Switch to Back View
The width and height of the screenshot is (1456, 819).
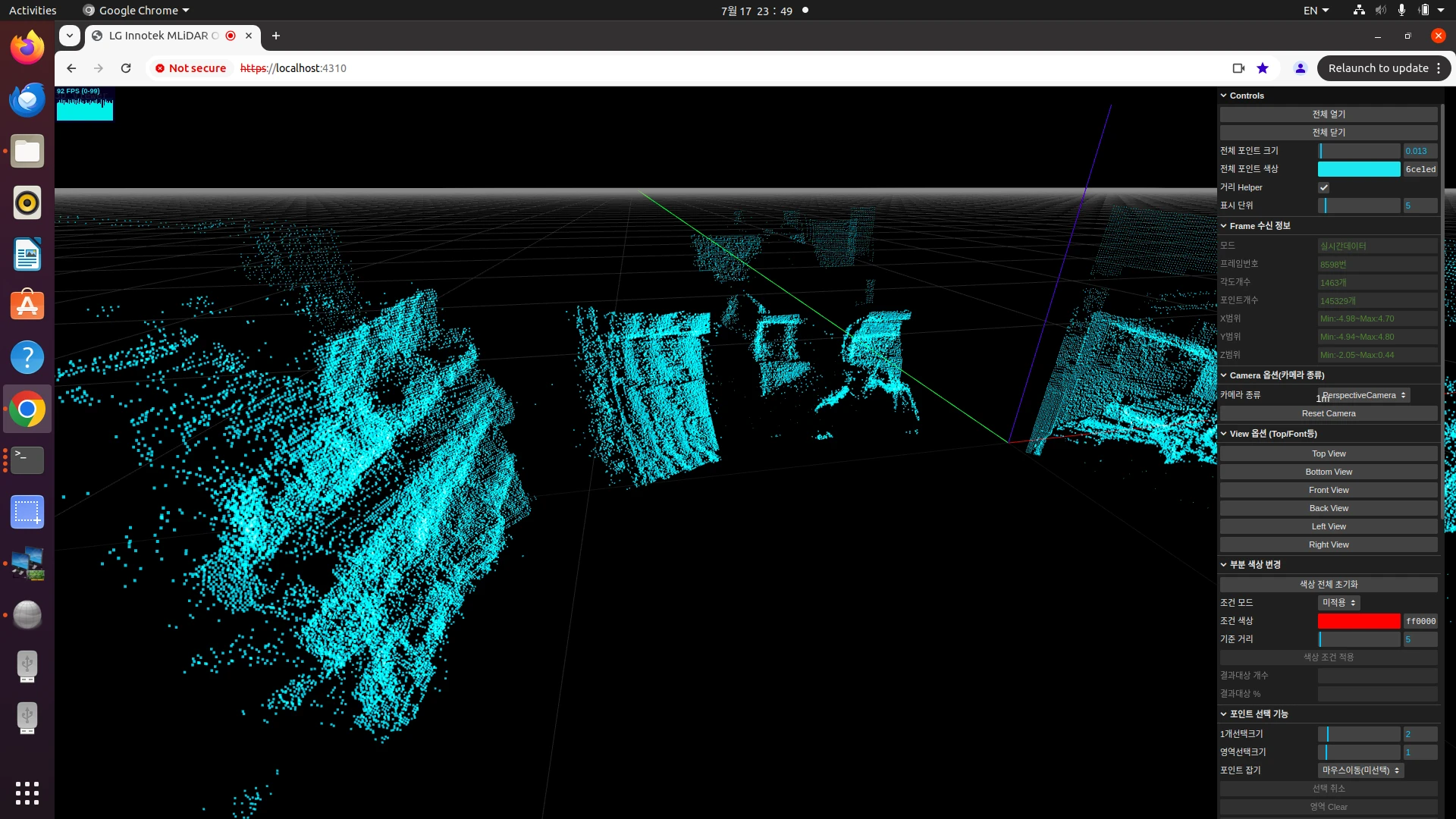[x=1329, y=509]
